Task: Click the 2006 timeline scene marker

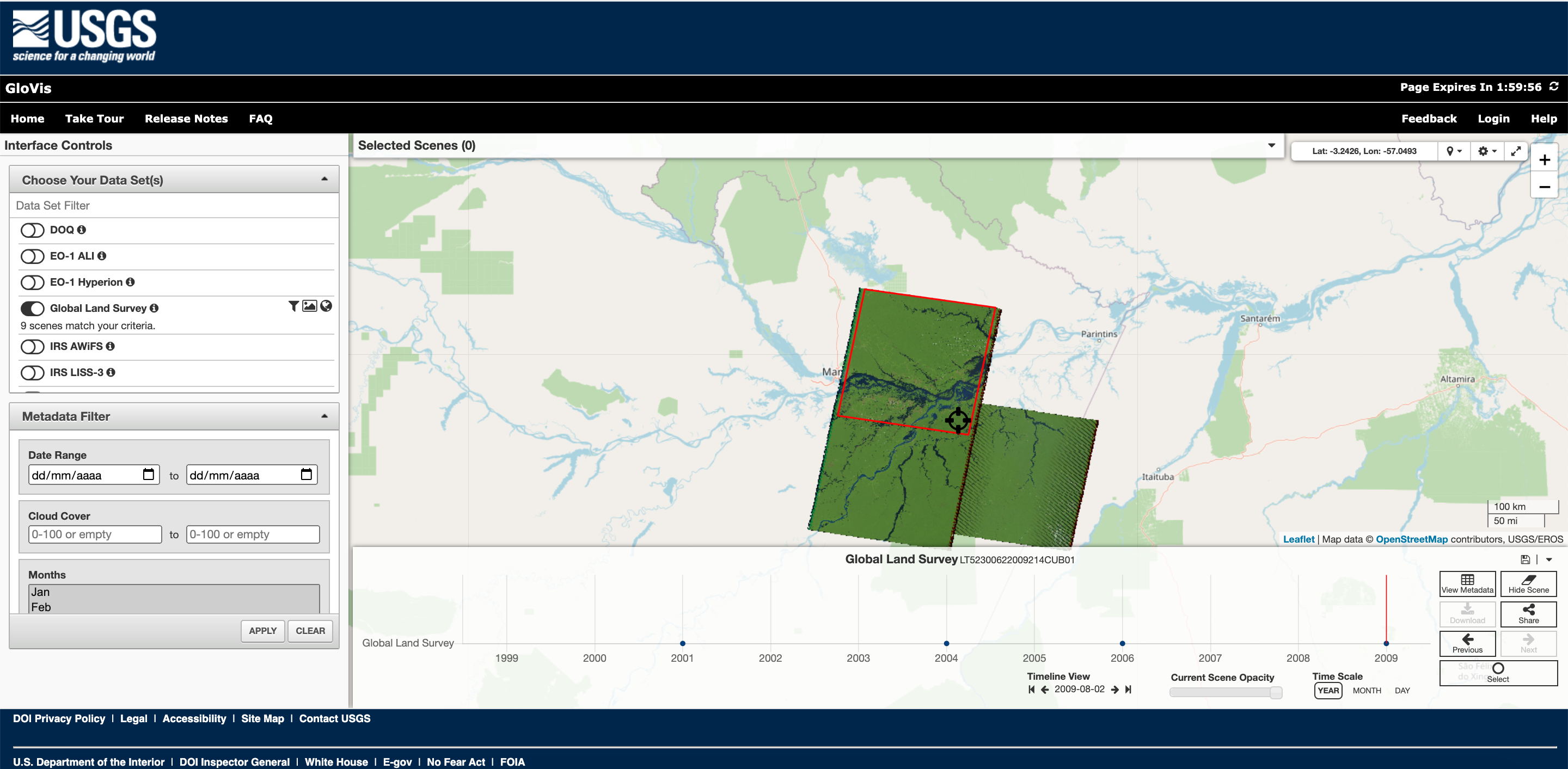Action: [x=1123, y=643]
